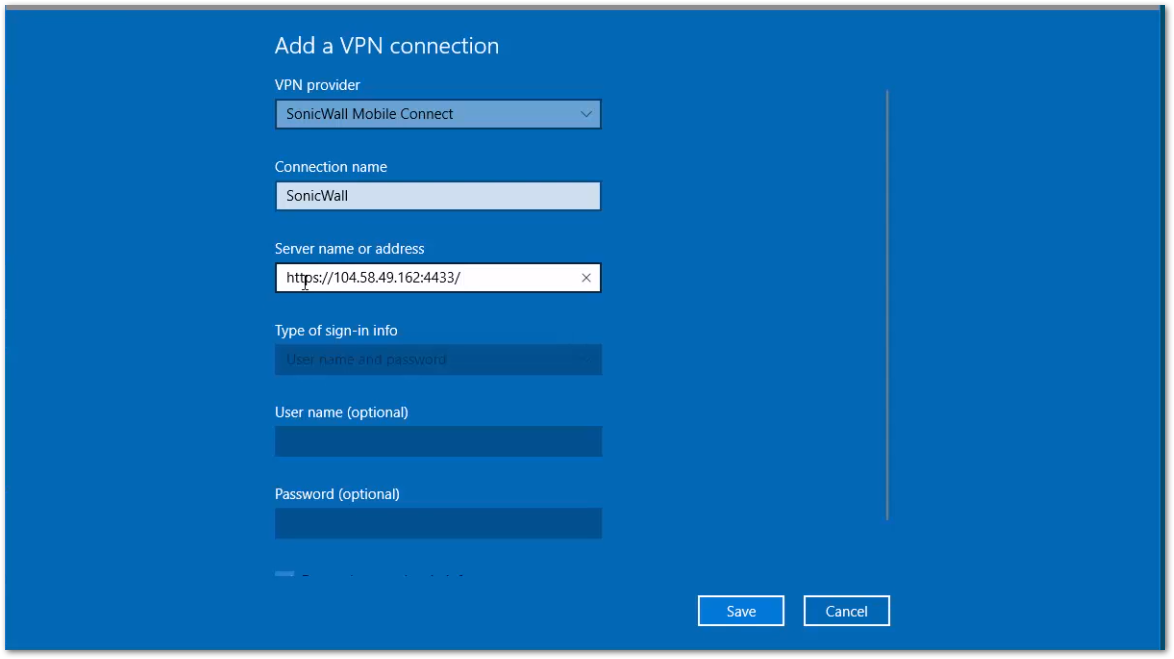The width and height of the screenshot is (1174, 659).
Task: Cancel adding the VPN connection
Action: 846,611
